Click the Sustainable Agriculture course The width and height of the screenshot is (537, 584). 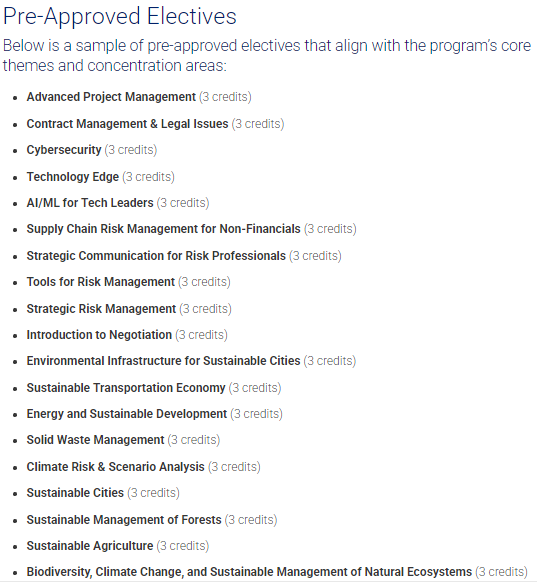pyautogui.click(x=90, y=546)
